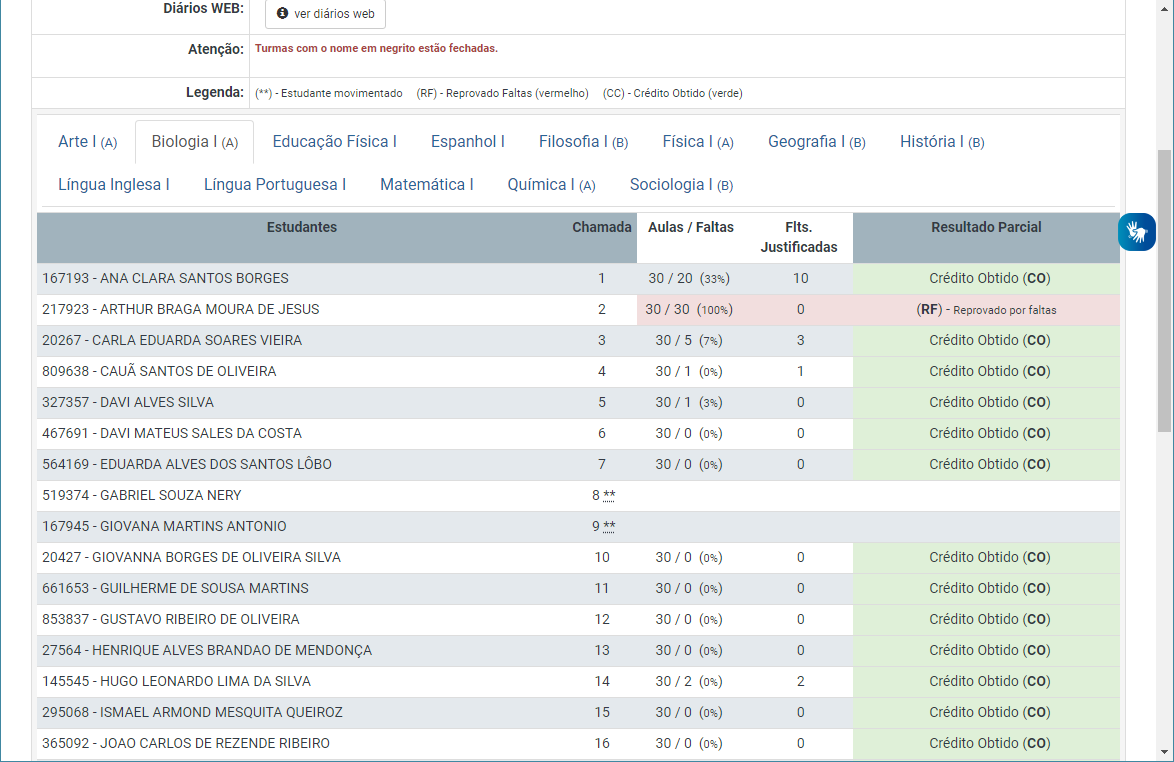Click the Aulas / Faltas column header

(x=691, y=227)
